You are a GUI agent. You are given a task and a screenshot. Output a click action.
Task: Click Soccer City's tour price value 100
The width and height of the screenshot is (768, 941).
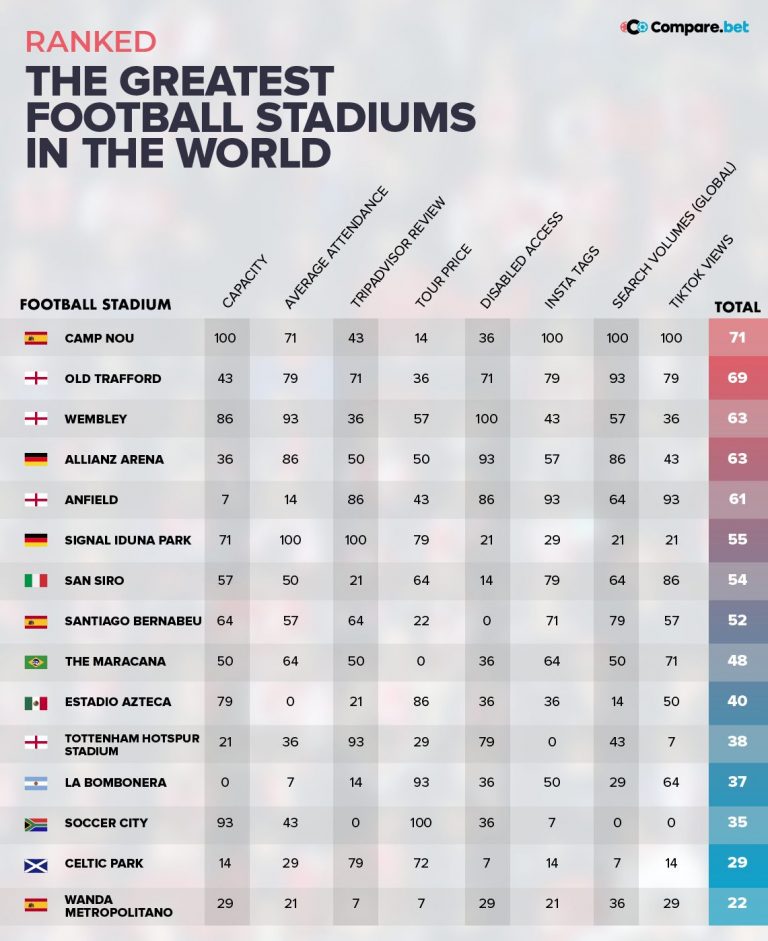(421, 823)
